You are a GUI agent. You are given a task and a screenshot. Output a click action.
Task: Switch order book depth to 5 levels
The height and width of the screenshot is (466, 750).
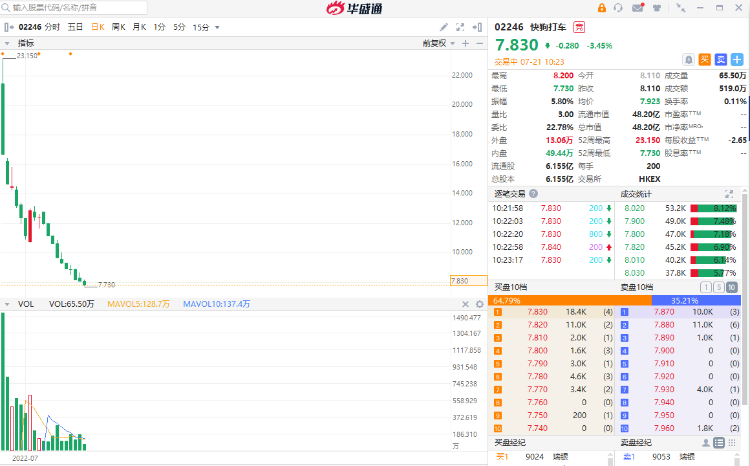coord(719,287)
